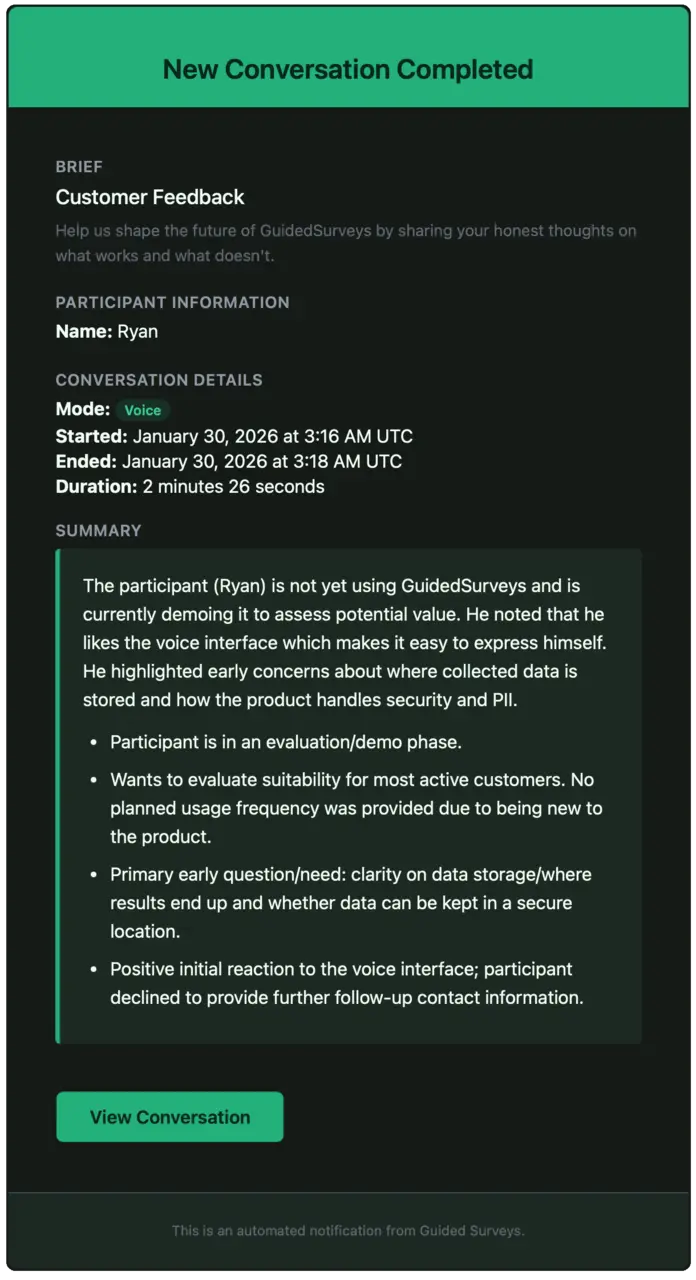Image resolution: width=696 pixels, height=1280 pixels.
Task: Select the Ended timestamp line
Action: (x=228, y=461)
